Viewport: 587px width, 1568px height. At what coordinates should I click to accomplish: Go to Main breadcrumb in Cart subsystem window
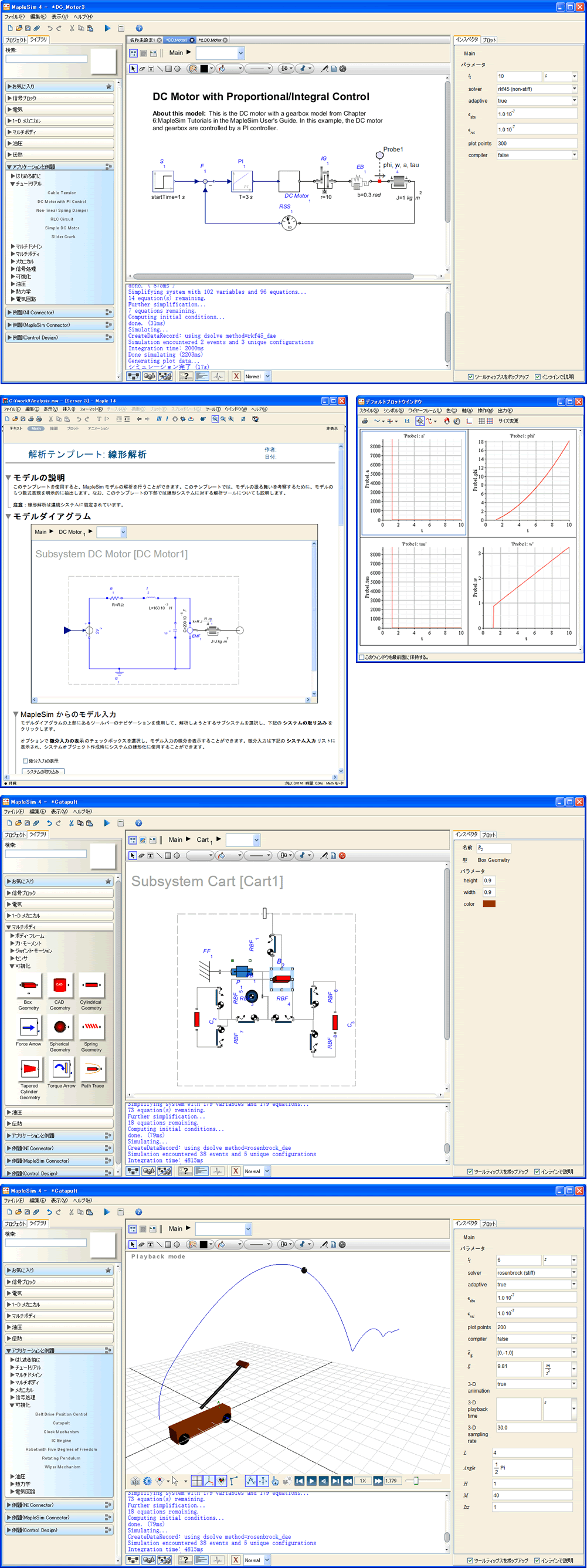pyautogui.click(x=175, y=840)
